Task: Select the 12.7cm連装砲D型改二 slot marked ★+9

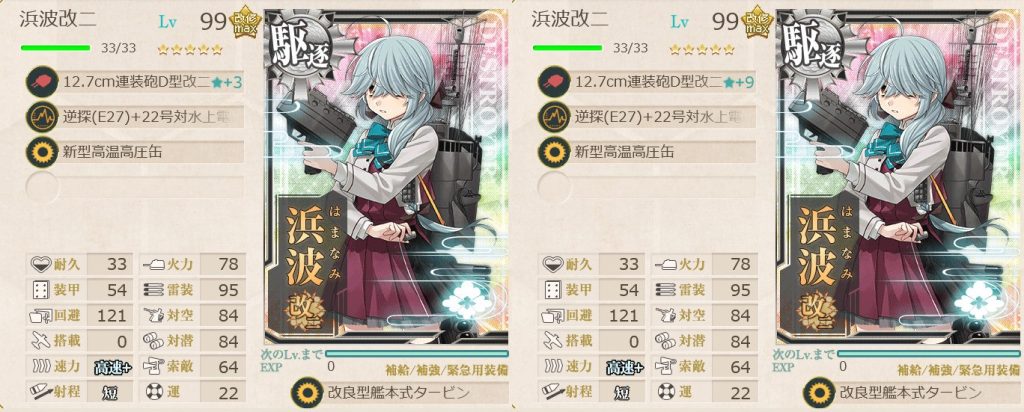Action: tap(647, 82)
